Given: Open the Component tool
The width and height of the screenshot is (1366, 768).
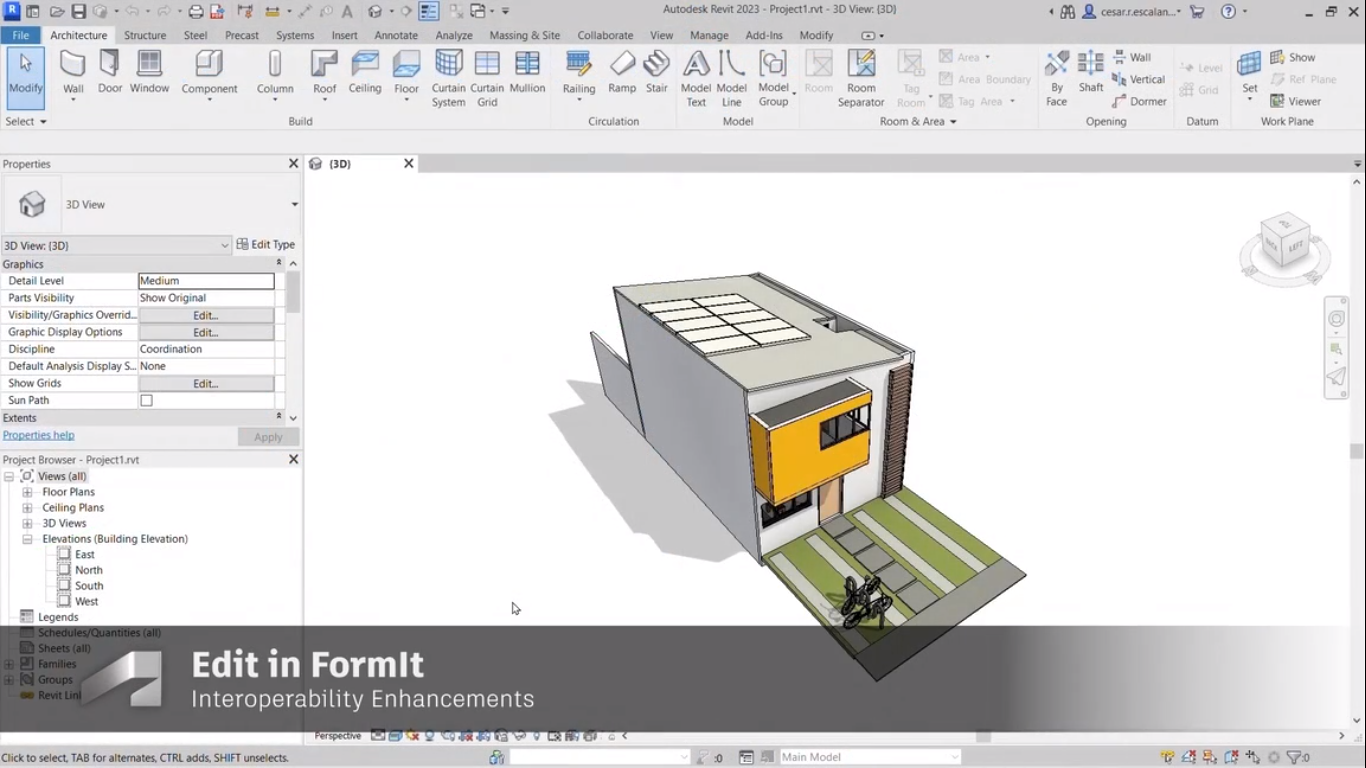Looking at the screenshot, I should pos(209,74).
